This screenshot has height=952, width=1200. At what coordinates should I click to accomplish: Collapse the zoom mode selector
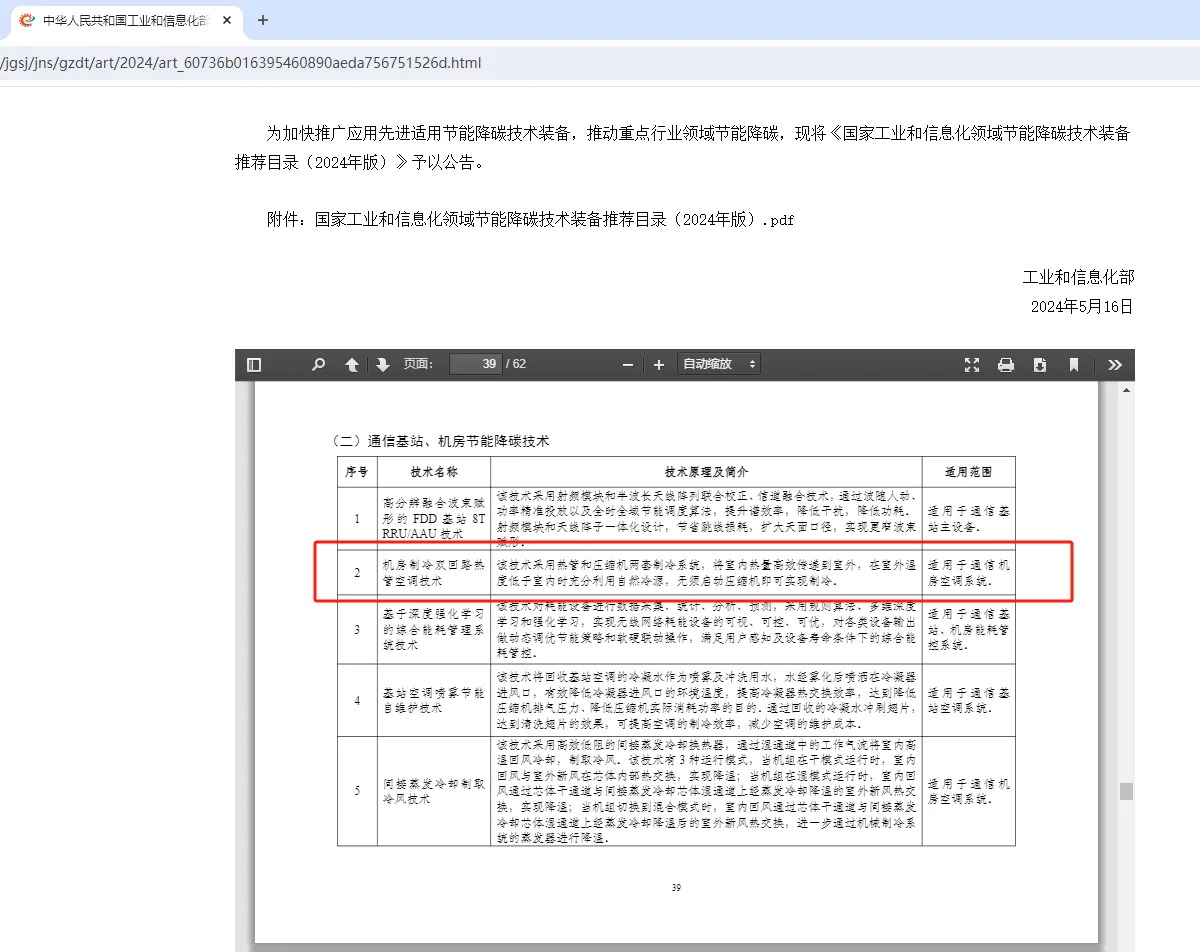pyautogui.click(x=750, y=364)
